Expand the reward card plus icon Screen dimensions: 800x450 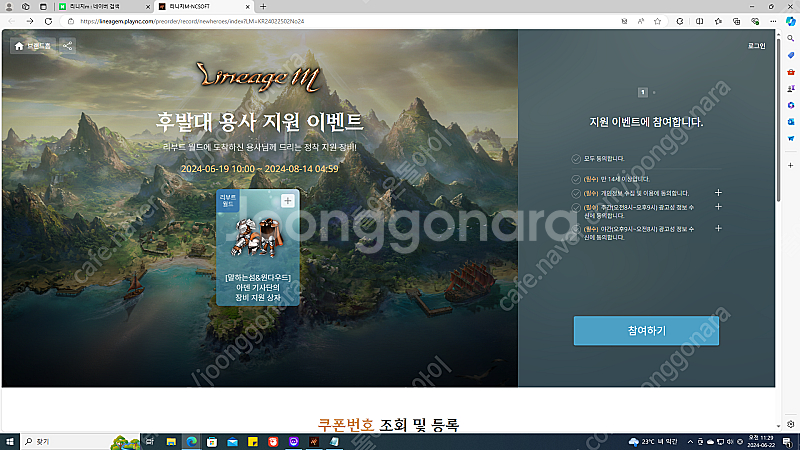click(288, 201)
